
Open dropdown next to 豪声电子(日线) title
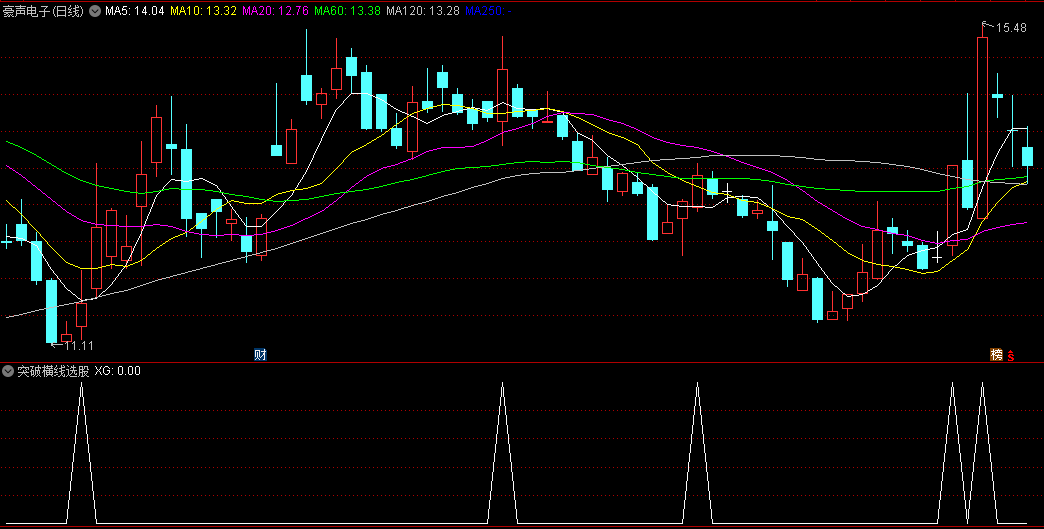(x=95, y=11)
